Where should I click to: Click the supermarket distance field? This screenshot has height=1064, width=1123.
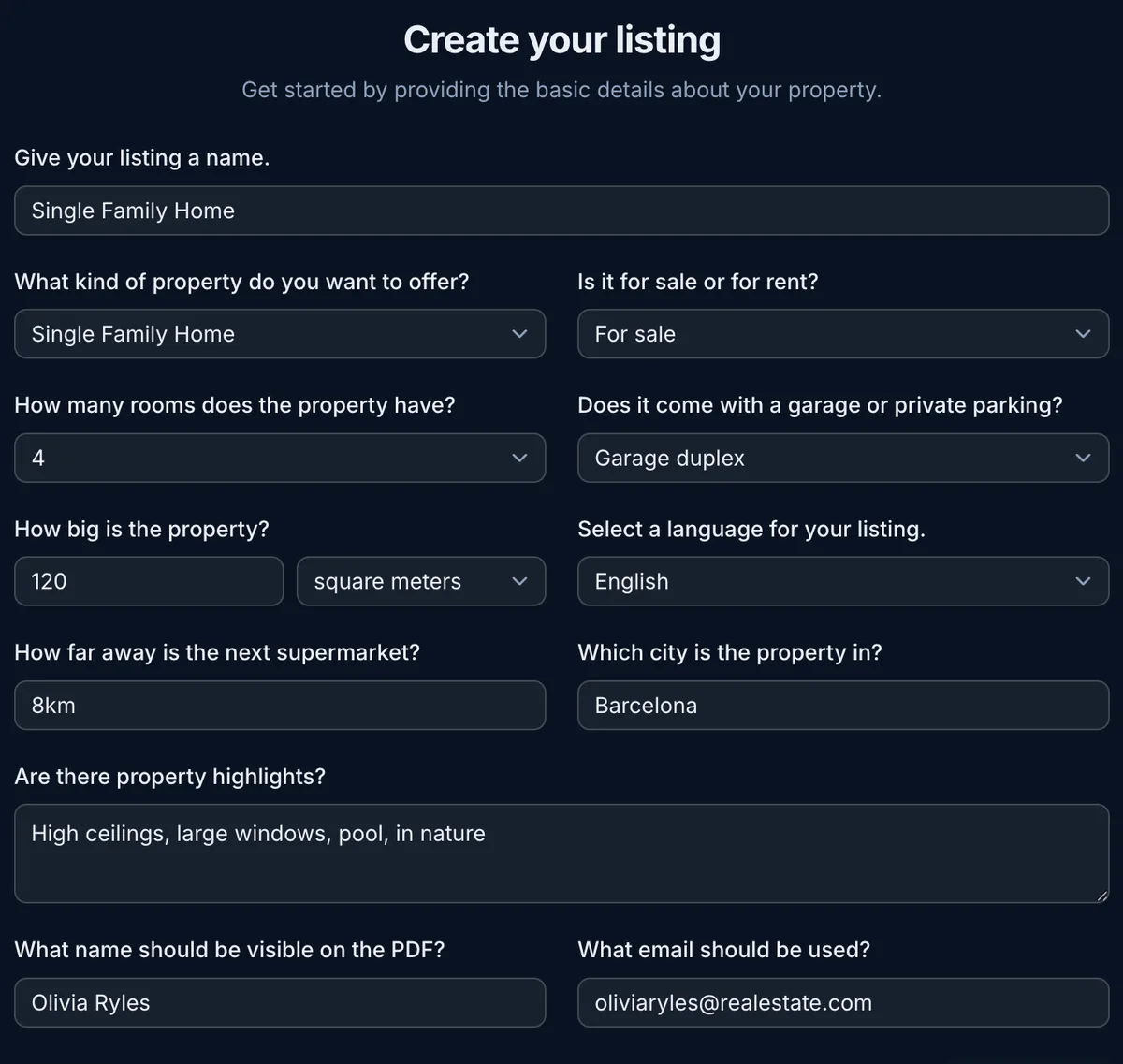click(x=280, y=705)
